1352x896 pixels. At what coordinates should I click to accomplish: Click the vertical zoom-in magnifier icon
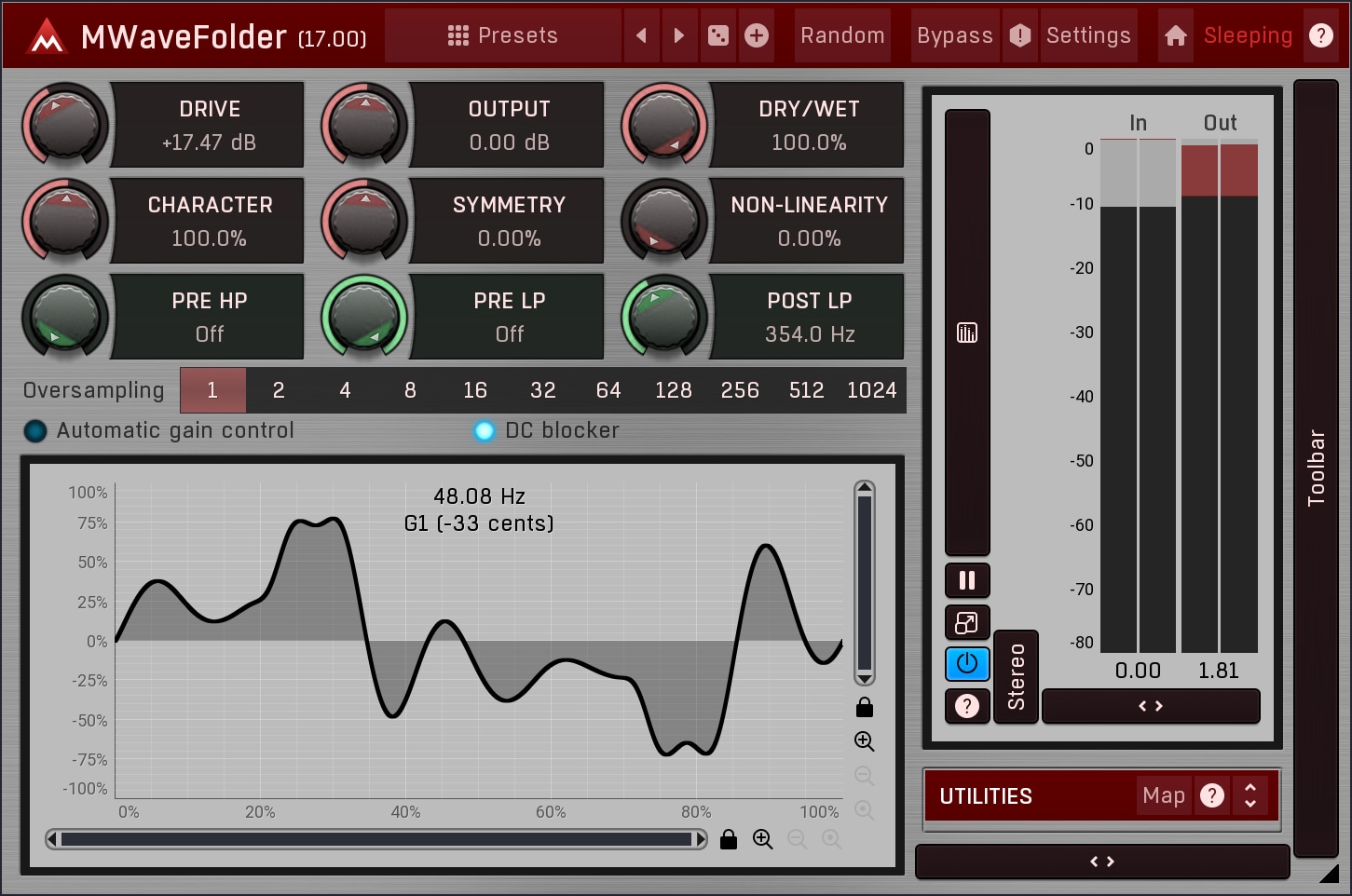(x=864, y=741)
